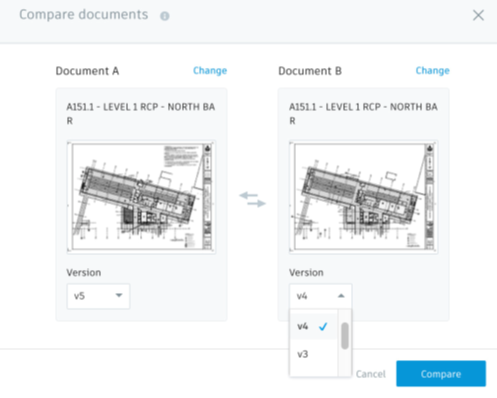Collapse the Document B version dropdown
The height and width of the screenshot is (398, 497).
320,296
